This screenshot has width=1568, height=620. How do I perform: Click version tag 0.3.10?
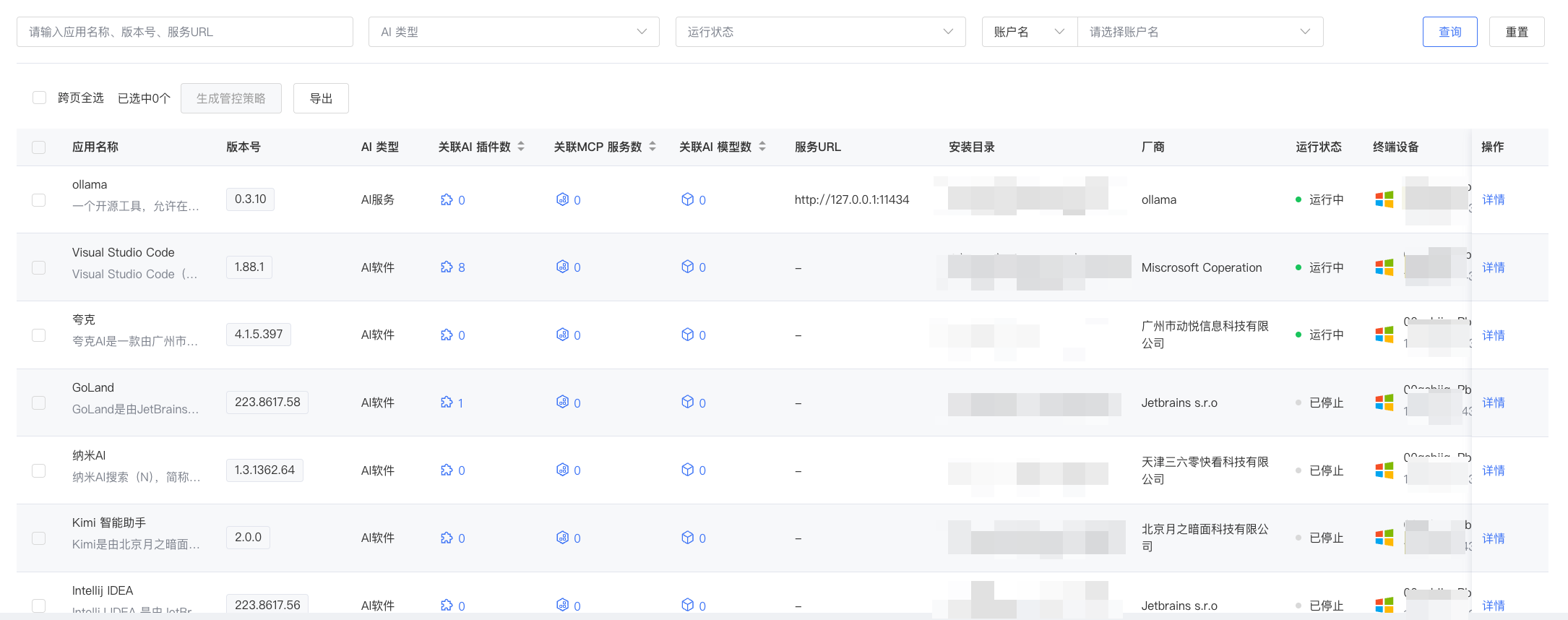[x=250, y=199]
